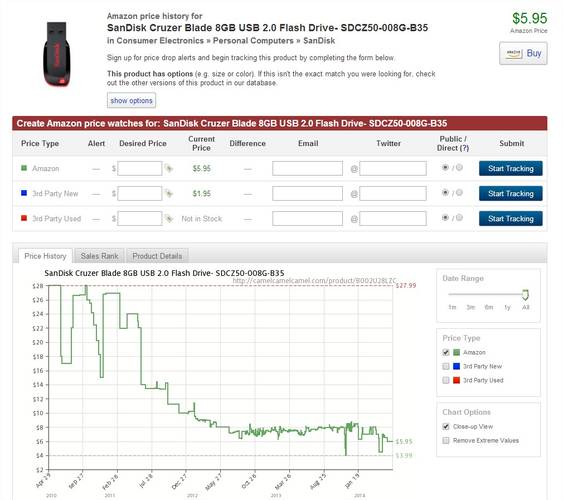Toggle the Close-up View chart option
Image resolution: width=563 pixels, height=500 pixels.
tap(446, 426)
